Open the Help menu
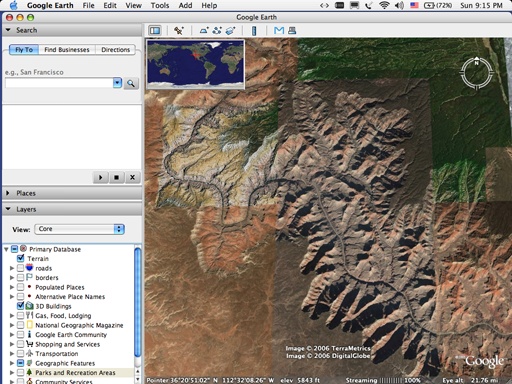 click(x=209, y=5)
